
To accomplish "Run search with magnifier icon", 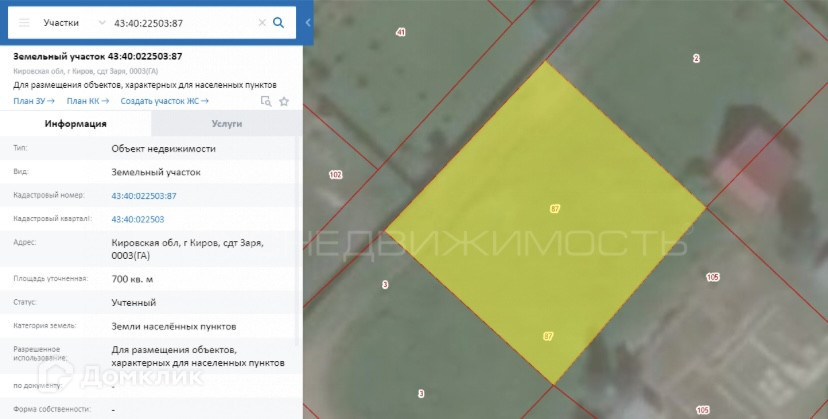I will pos(278,23).
